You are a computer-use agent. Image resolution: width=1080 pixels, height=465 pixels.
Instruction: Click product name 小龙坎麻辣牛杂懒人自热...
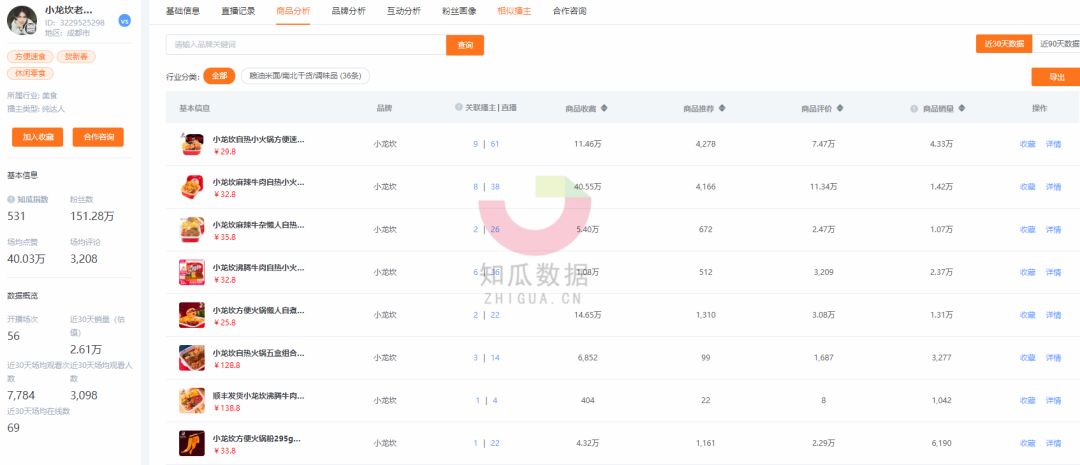tap(258, 225)
